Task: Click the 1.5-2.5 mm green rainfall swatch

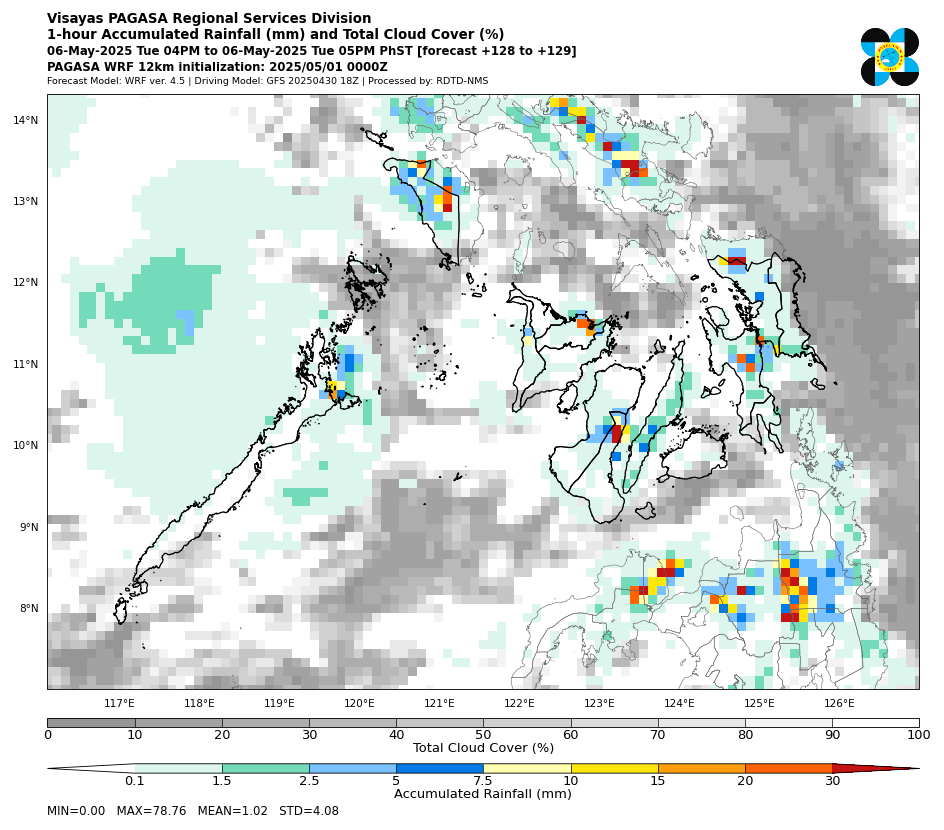Action: coord(266,769)
